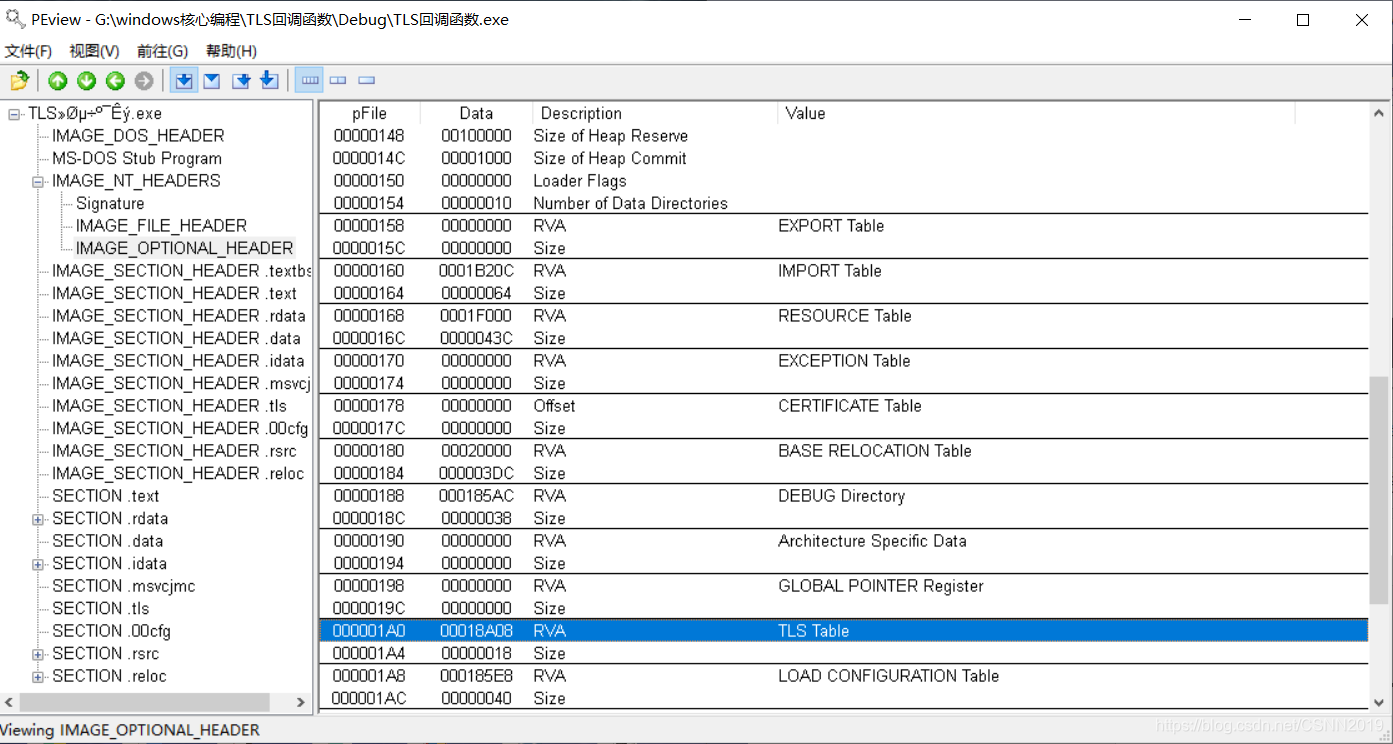Collapse the IMAGE_NT_HEADERS node

pos(38,182)
